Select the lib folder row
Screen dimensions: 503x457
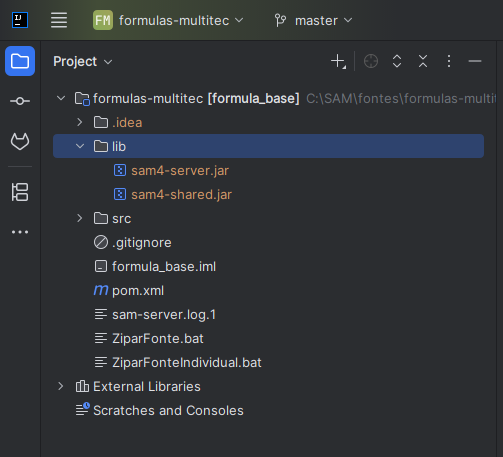click(268, 146)
